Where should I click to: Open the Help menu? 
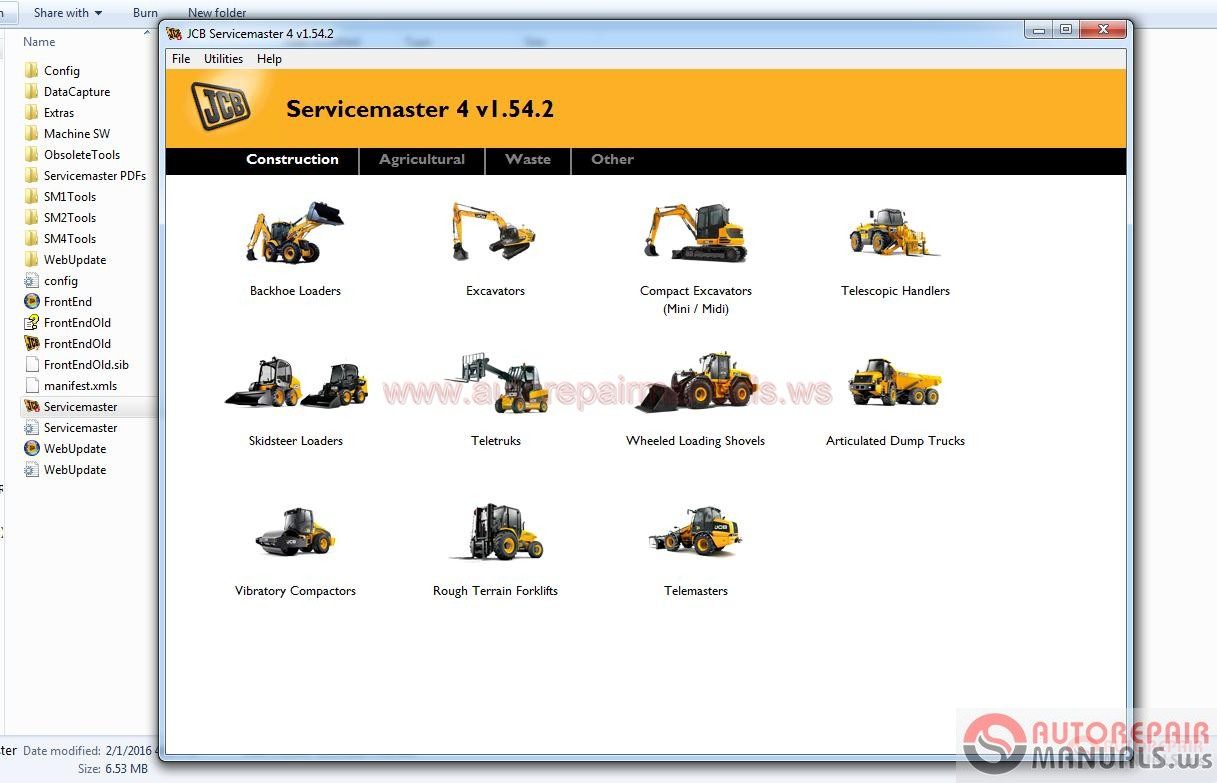click(269, 59)
